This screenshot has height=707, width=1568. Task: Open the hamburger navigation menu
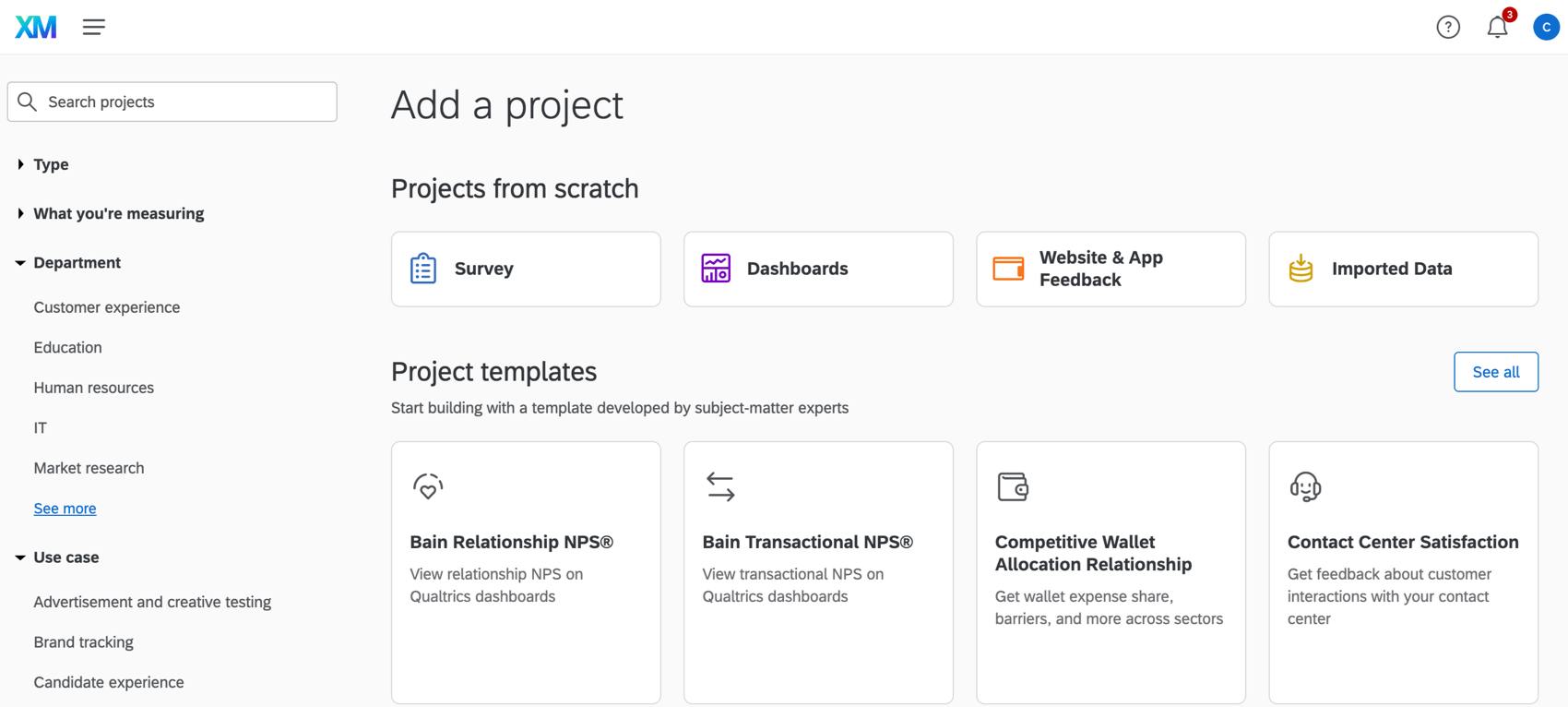(94, 27)
